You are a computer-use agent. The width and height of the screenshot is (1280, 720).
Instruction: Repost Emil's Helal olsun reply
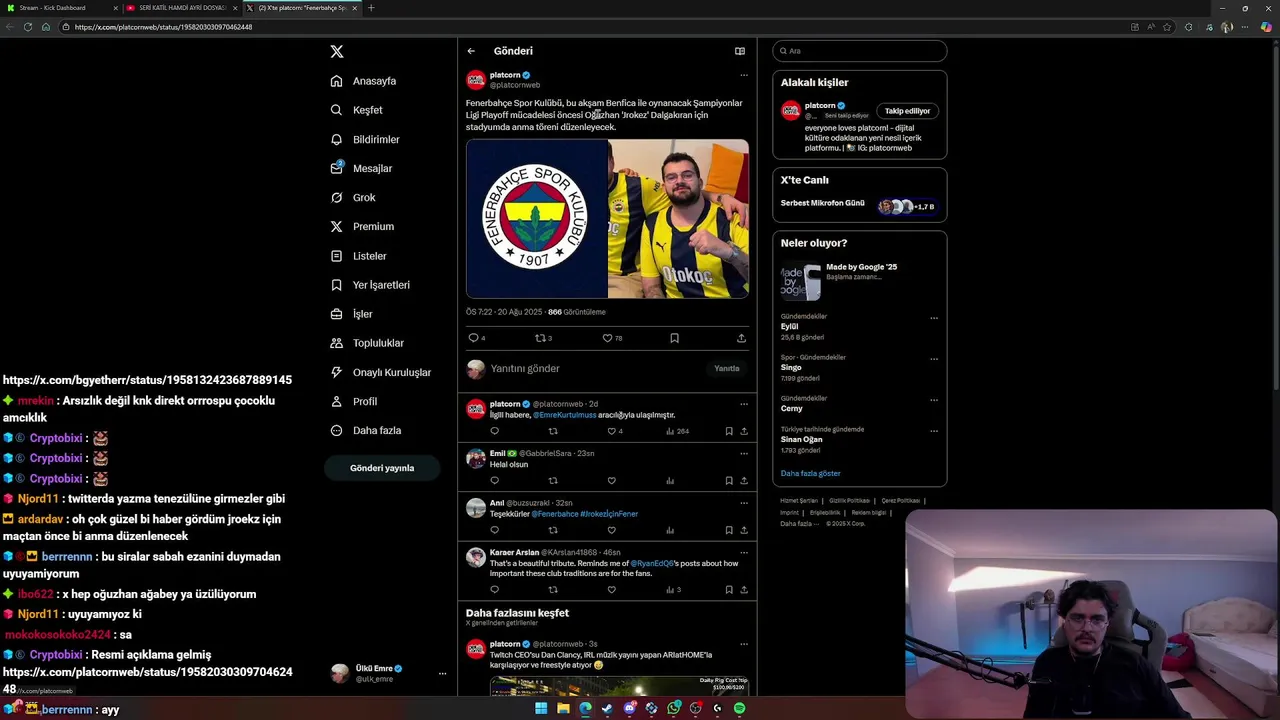pos(553,481)
